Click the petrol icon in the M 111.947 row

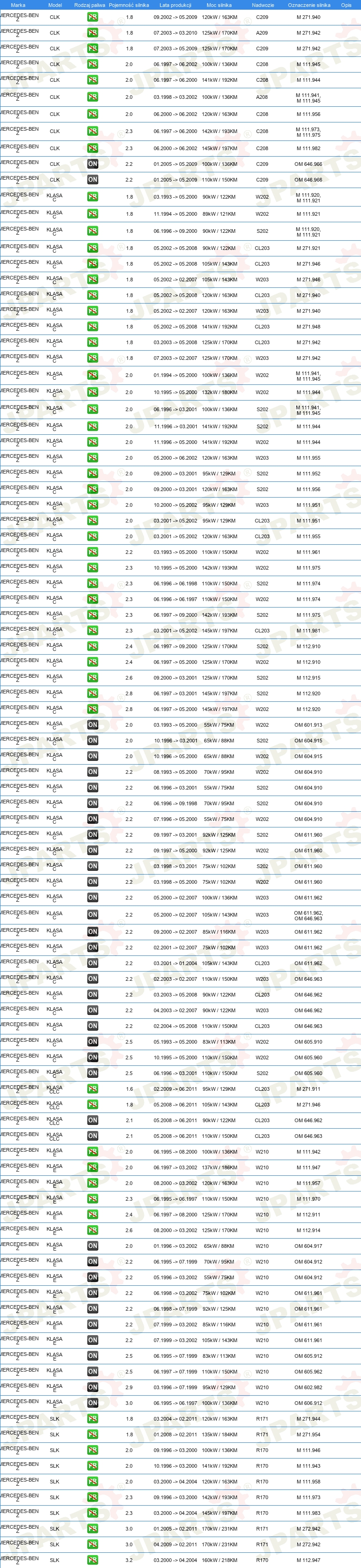tap(92, 1167)
